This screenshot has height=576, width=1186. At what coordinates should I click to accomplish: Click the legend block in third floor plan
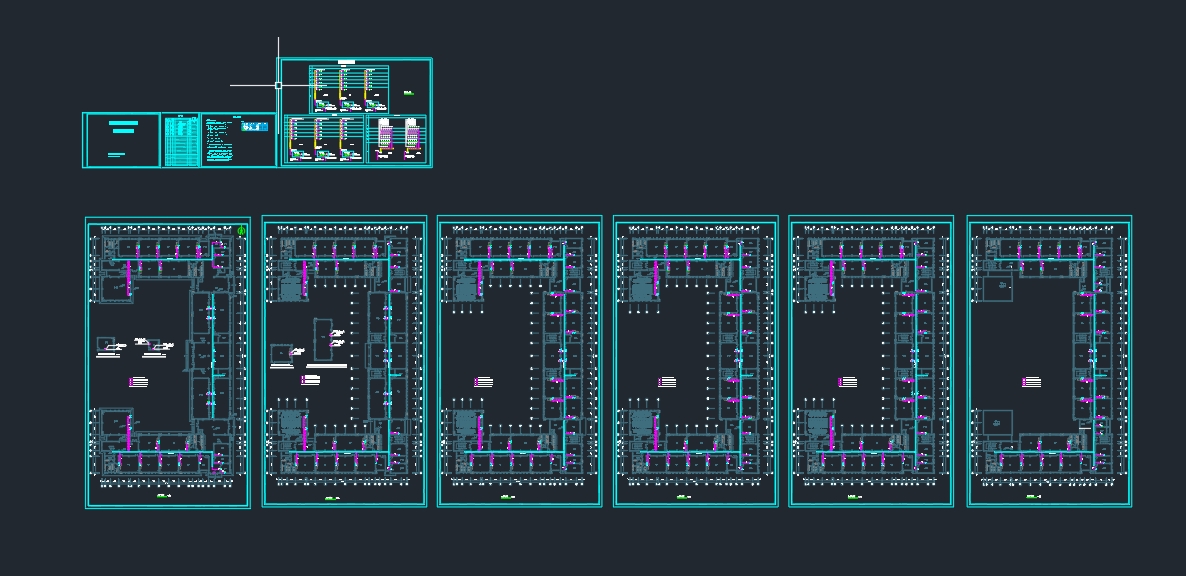[x=484, y=382]
